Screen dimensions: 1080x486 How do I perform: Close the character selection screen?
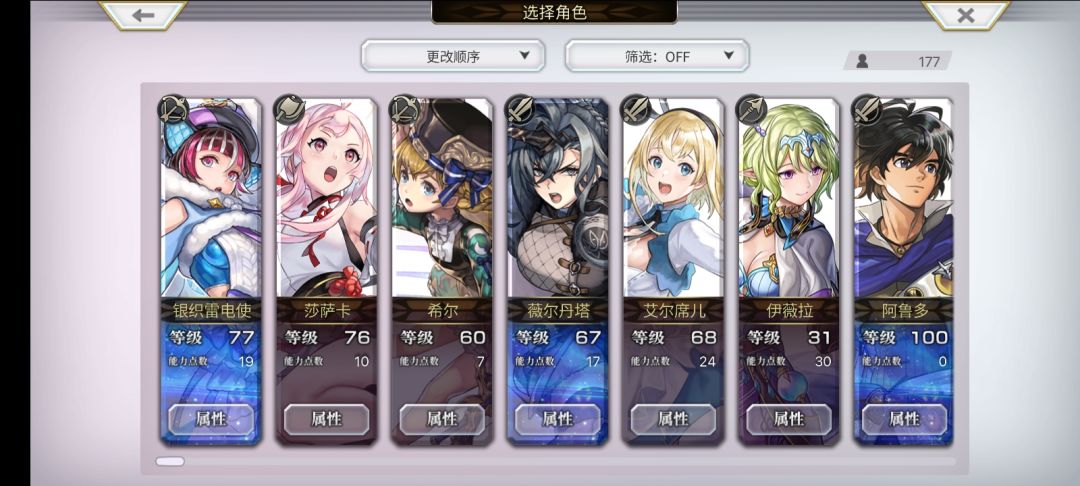pyautogui.click(x=966, y=15)
